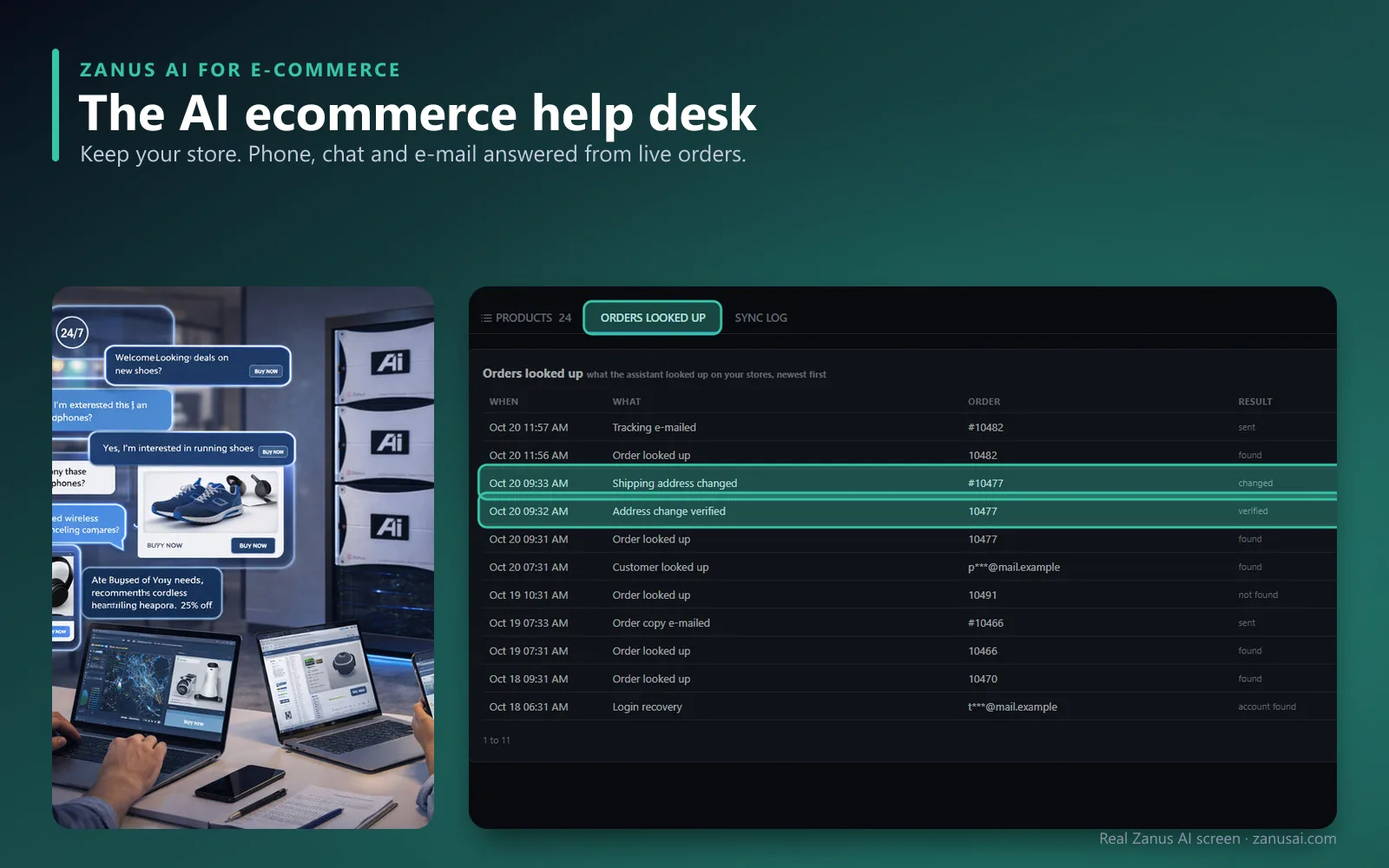Click the 'Login recovery' entry
This screenshot has width=1389, height=868.
(x=647, y=707)
